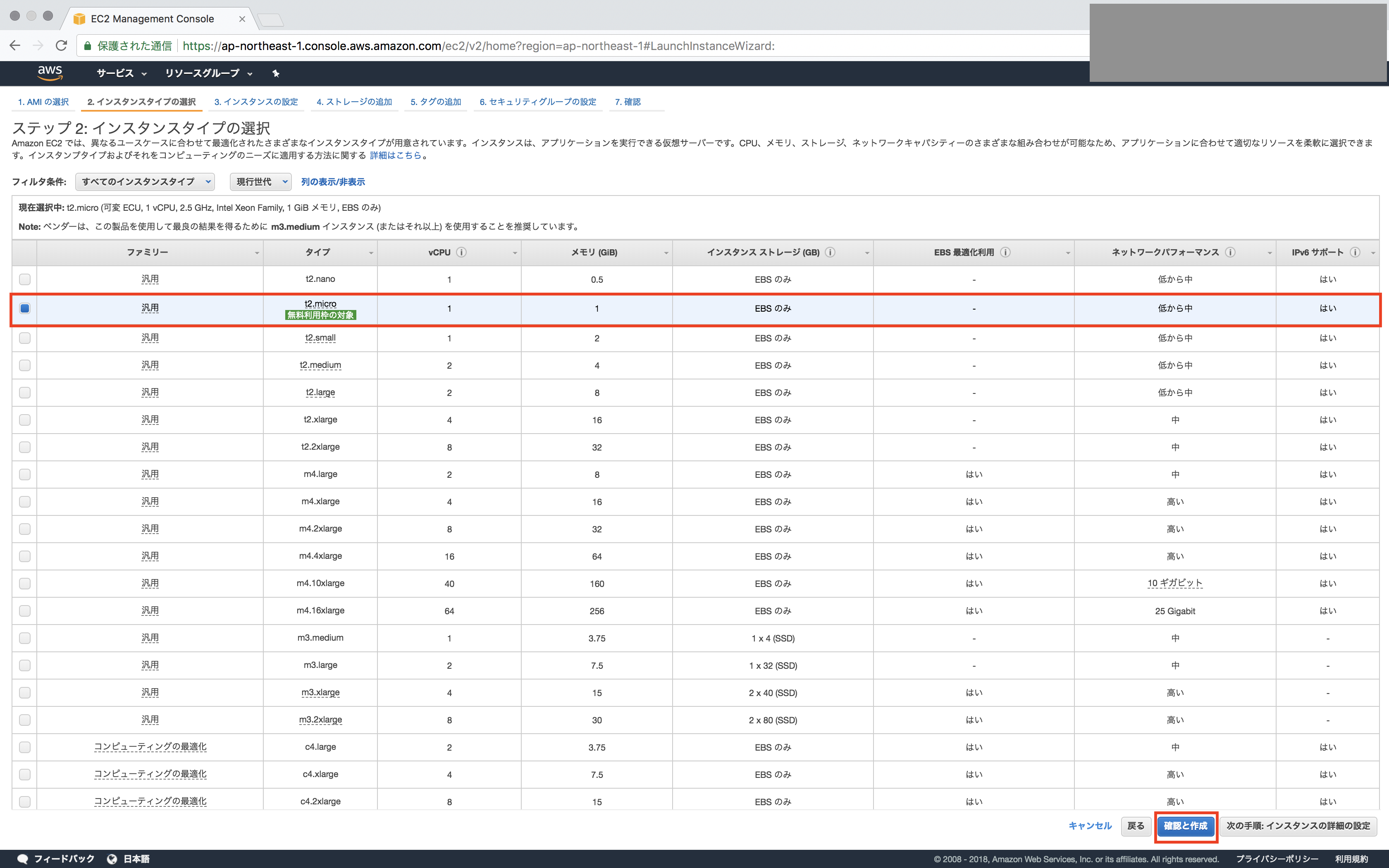1389x868 pixels.
Task: Click the 25 Gigabit network value
Action: click(x=1175, y=611)
